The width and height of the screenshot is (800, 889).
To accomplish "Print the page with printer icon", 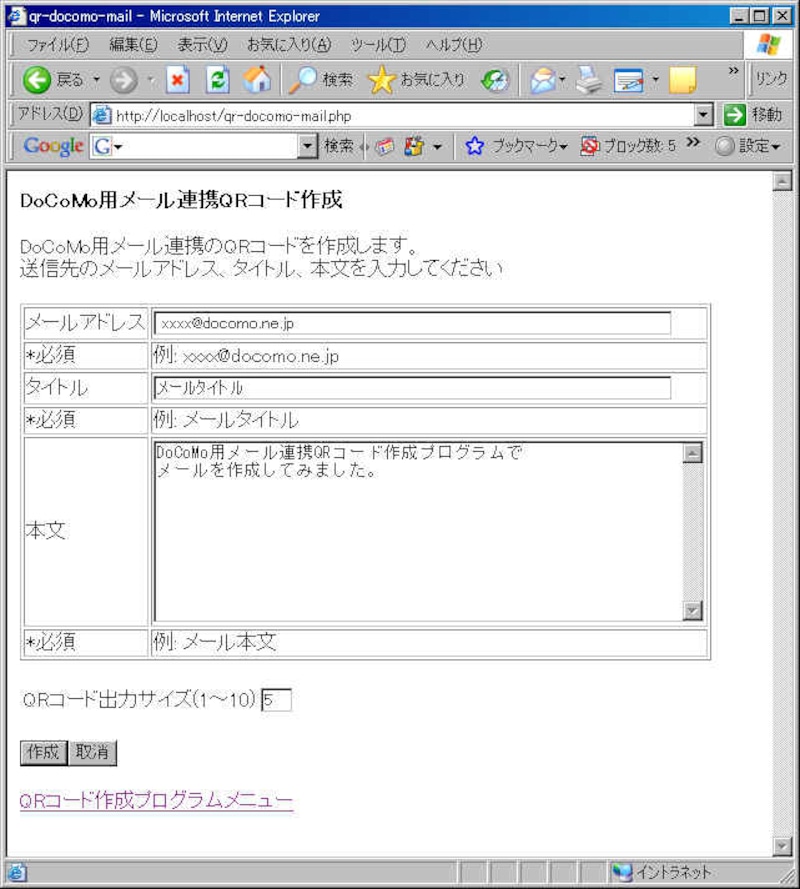I will coord(589,80).
